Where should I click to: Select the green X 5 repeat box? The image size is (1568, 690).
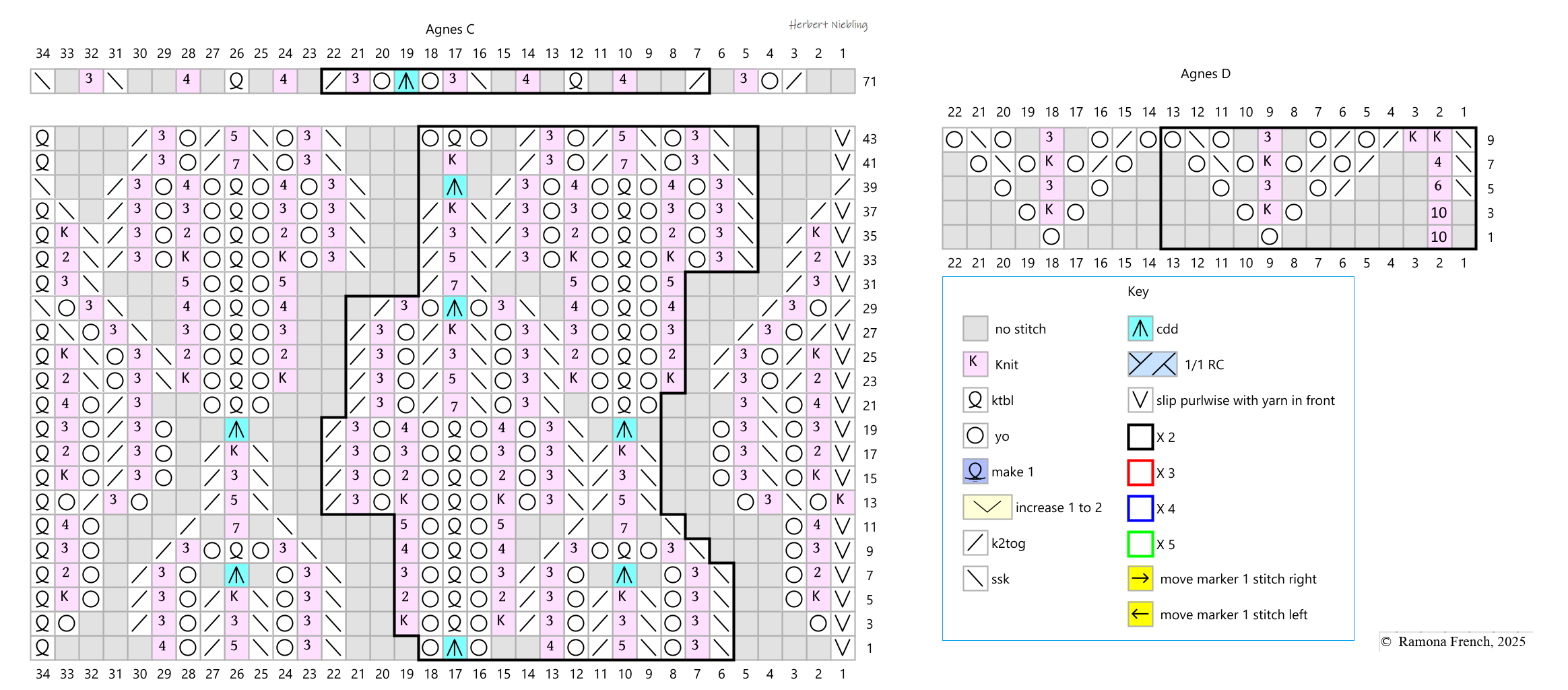pos(1140,544)
